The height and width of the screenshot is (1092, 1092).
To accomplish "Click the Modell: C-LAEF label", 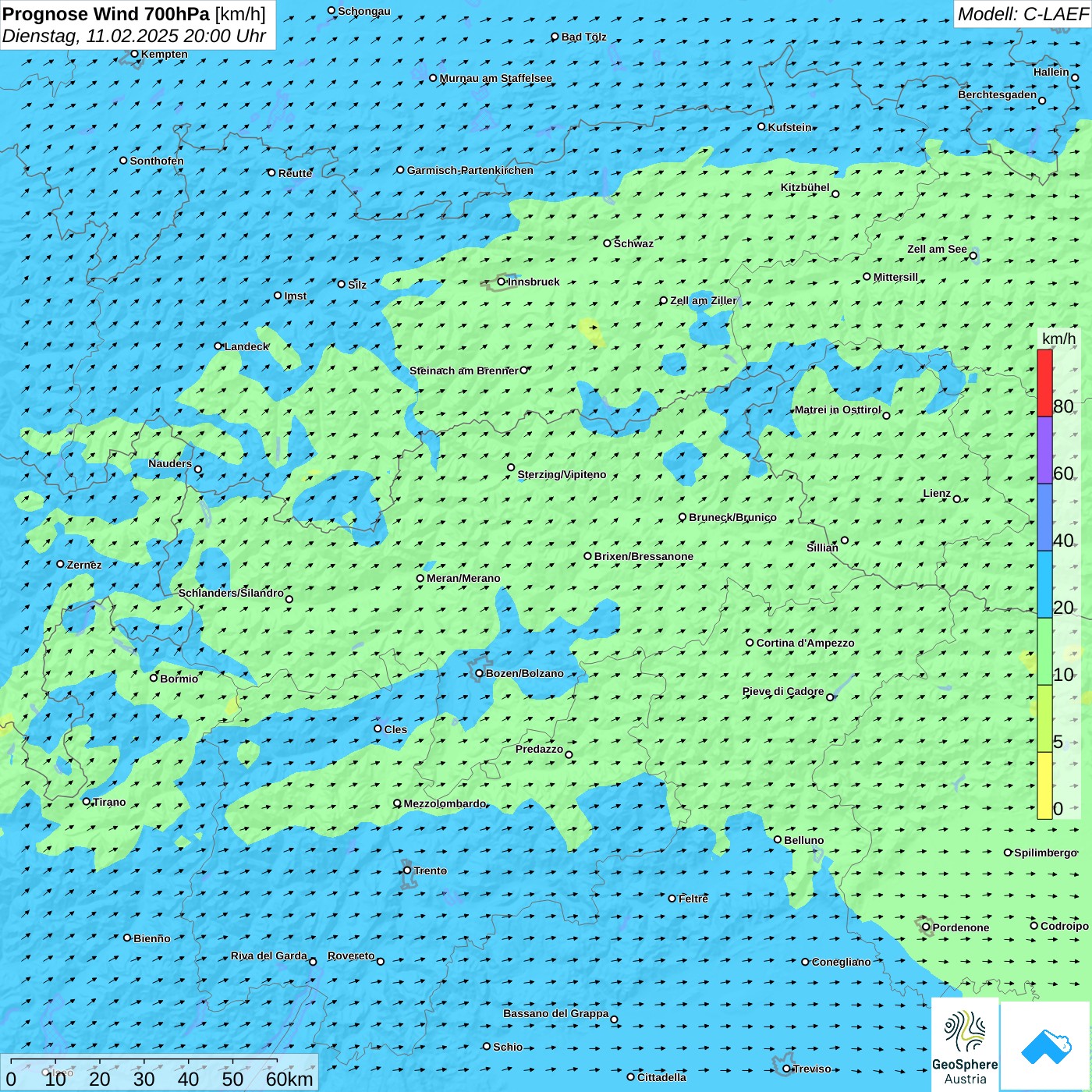I will [1022, 14].
